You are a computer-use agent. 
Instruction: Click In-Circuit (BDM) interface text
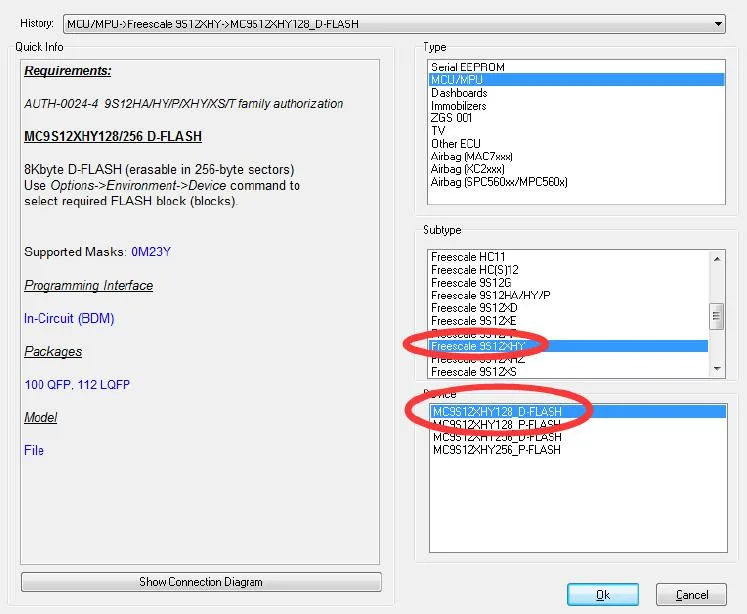click(69, 318)
